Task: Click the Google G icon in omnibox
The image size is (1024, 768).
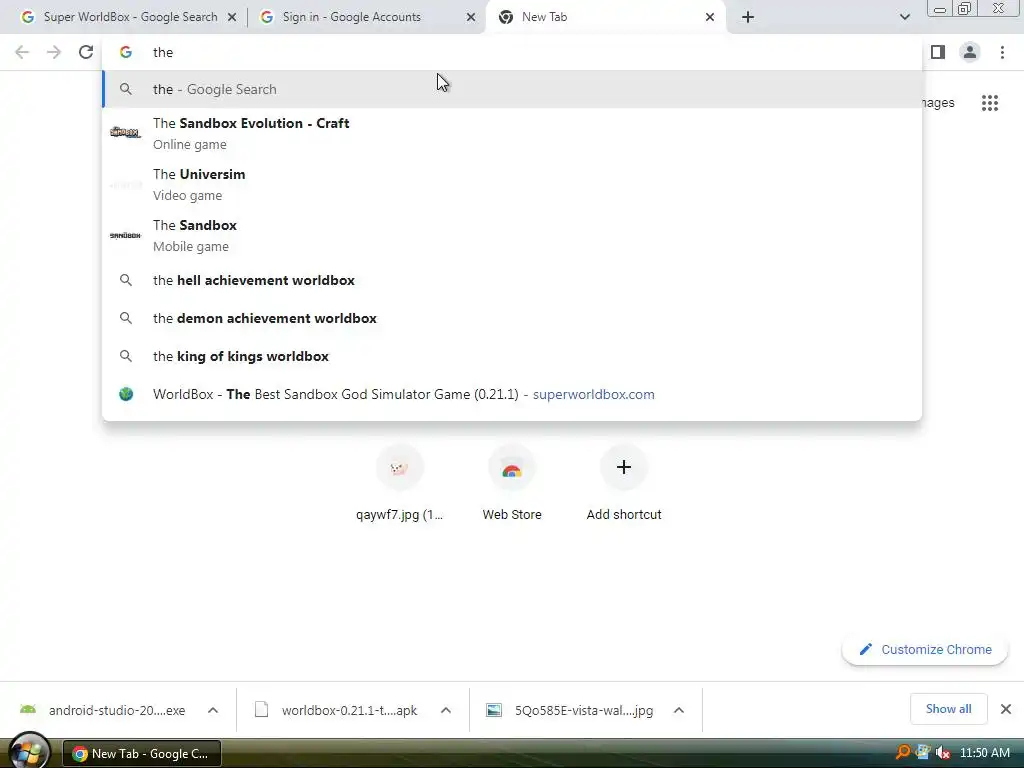Action: coord(126,52)
